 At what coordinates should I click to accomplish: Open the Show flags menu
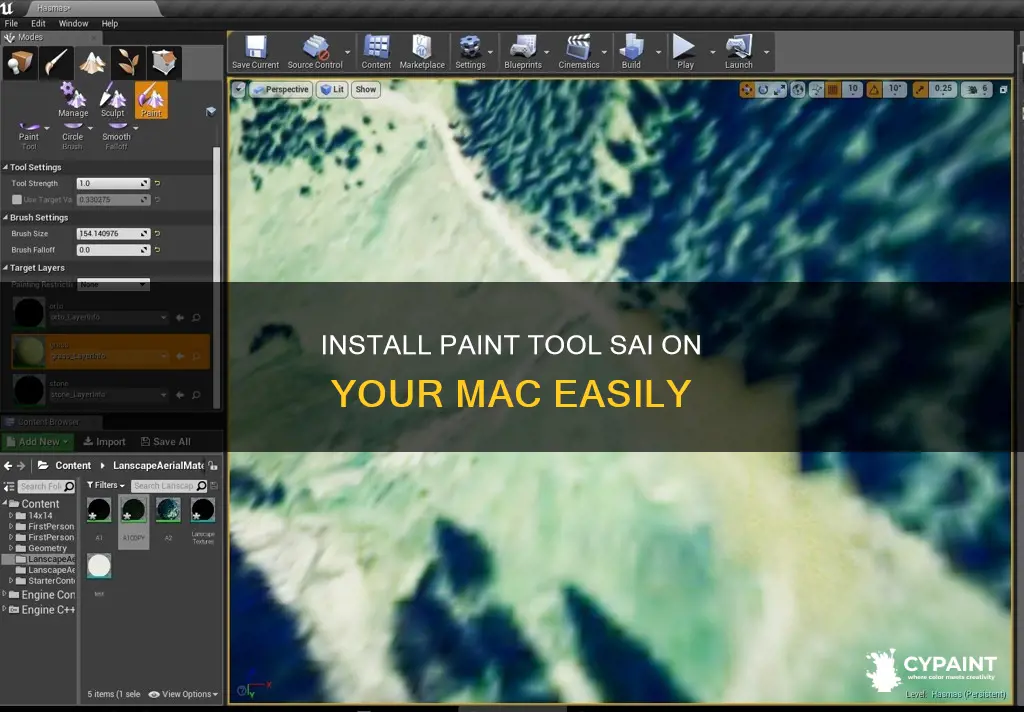366,89
